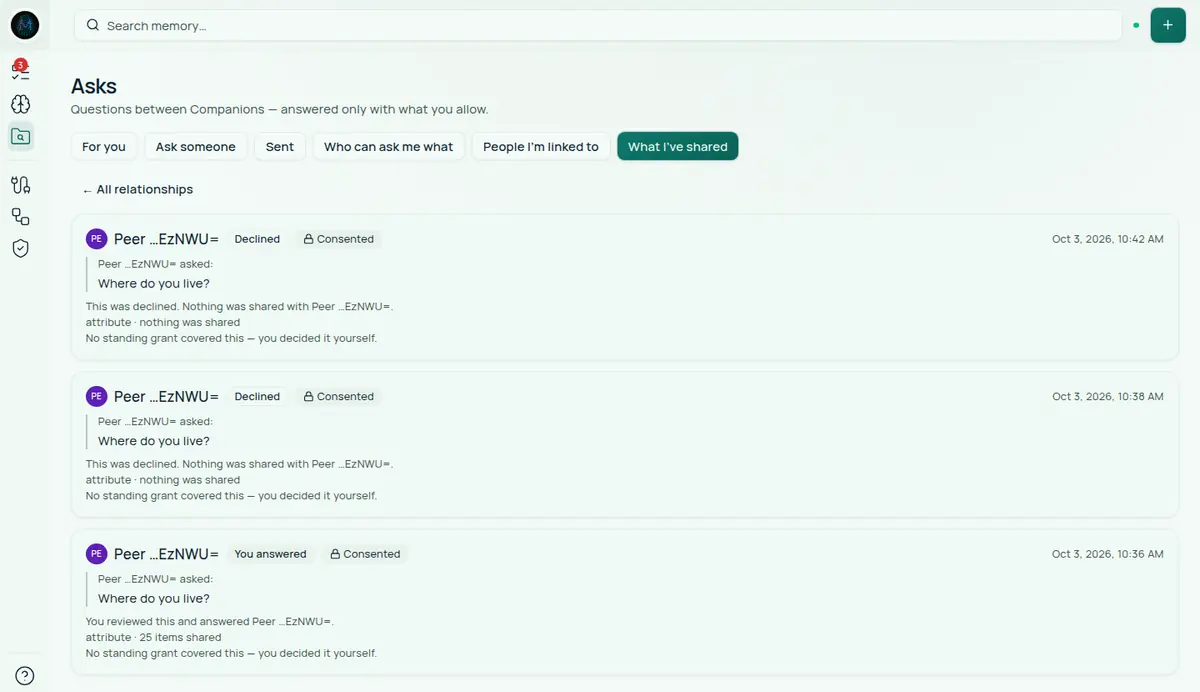1200x692 pixels.
Task: Focus the Search memory field
Action: (598, 25)
